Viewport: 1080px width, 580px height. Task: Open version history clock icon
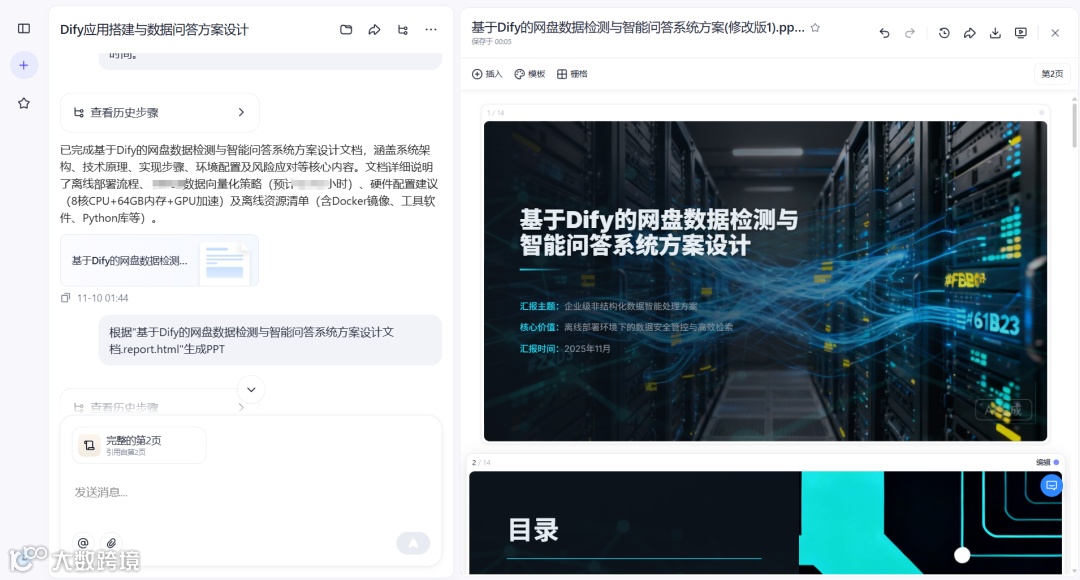pyautogui.click(x=944, y=33)
